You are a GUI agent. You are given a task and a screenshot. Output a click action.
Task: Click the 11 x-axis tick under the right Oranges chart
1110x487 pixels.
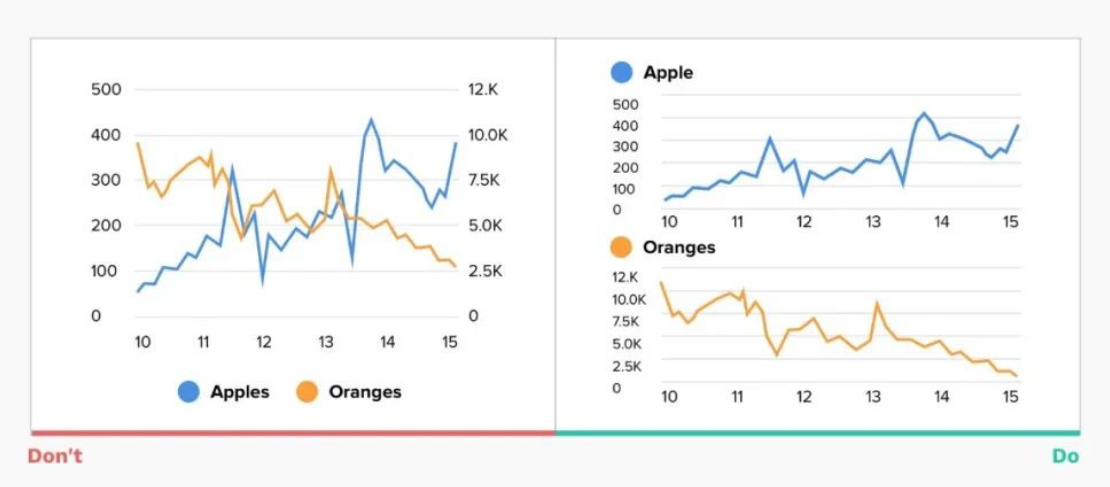click(x=737, y=396)
